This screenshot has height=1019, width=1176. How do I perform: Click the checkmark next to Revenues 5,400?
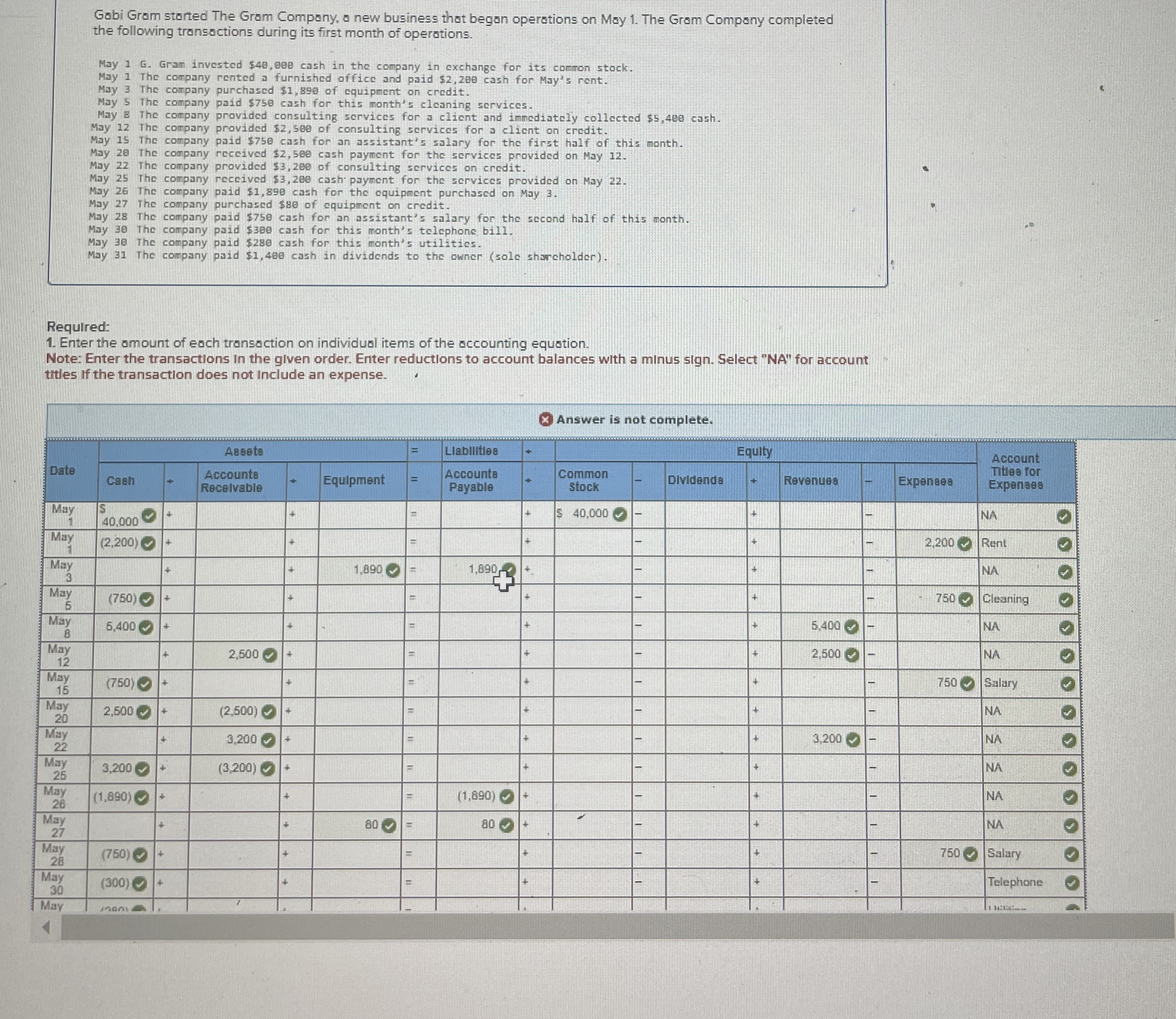pyautogui.click(x=851, y=627)
